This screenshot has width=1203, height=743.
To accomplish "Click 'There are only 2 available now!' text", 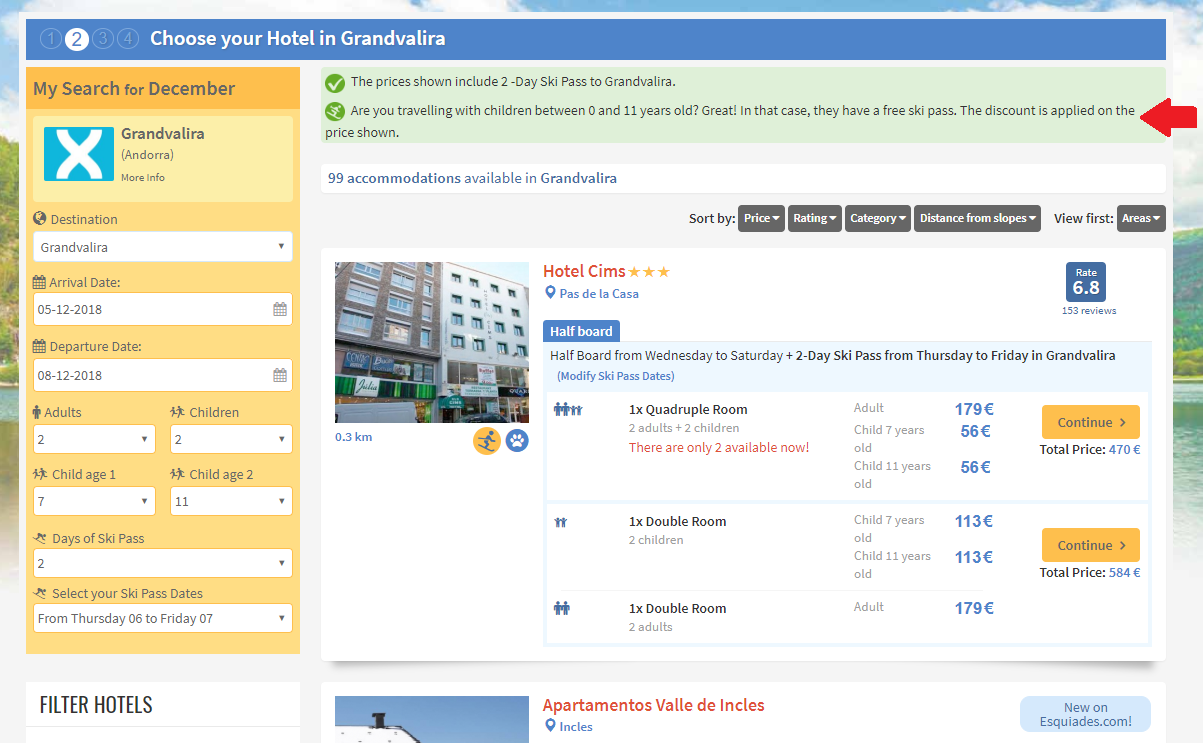I will pyautogui.click(x=719, y=447).
